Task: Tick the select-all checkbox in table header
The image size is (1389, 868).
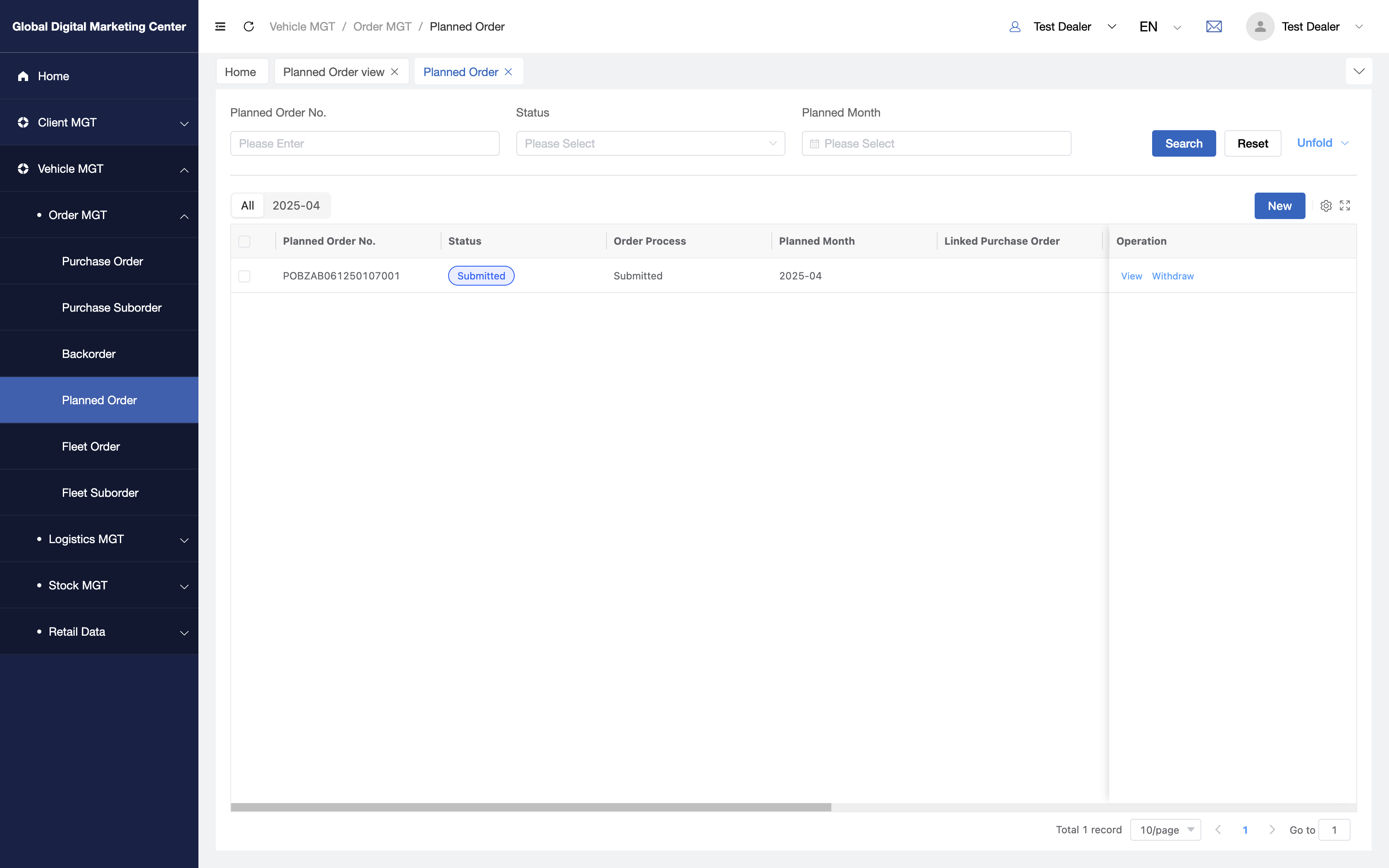Action: point(244,241)
